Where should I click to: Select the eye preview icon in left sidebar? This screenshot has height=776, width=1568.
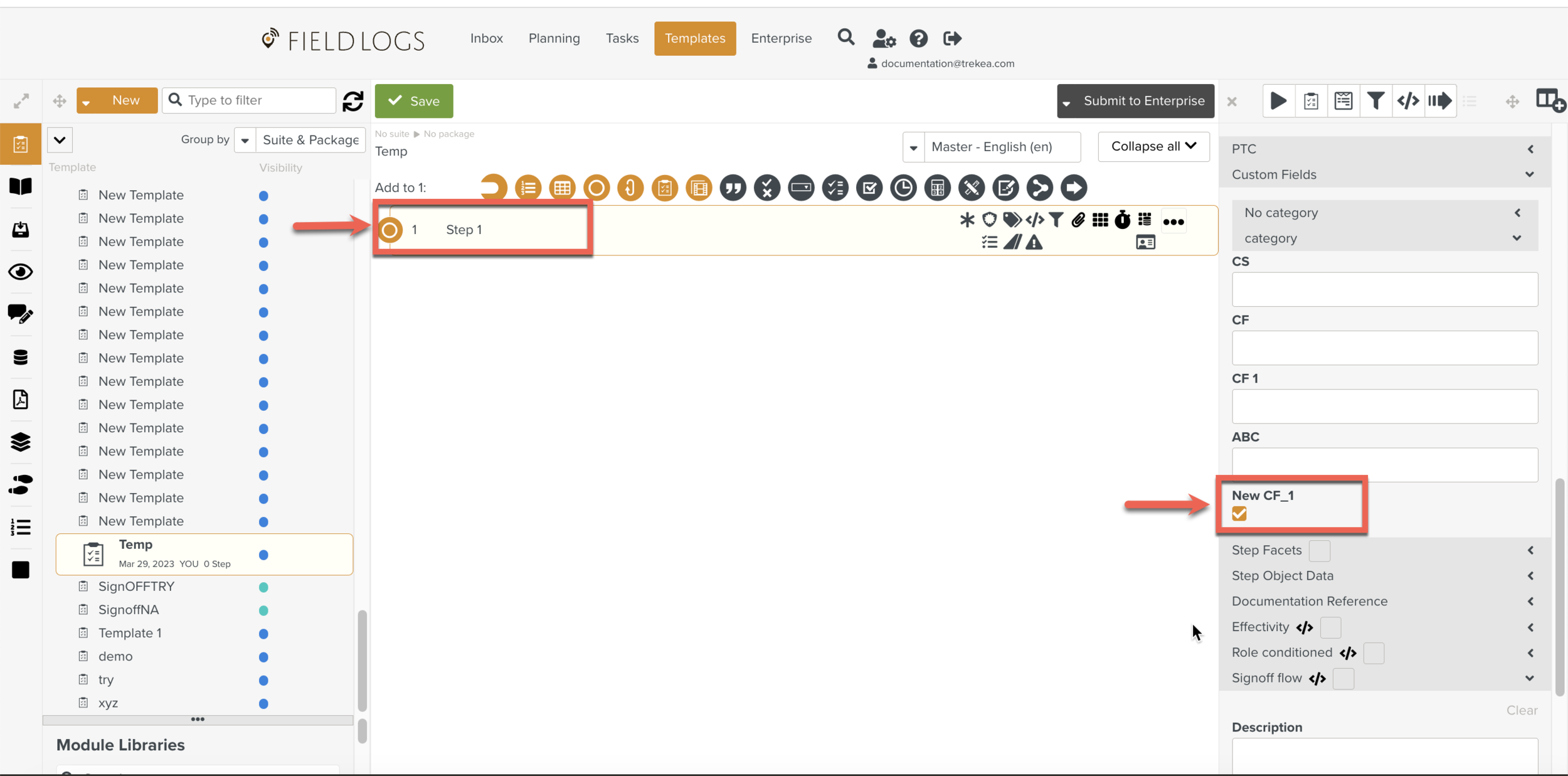coord(20,272)
